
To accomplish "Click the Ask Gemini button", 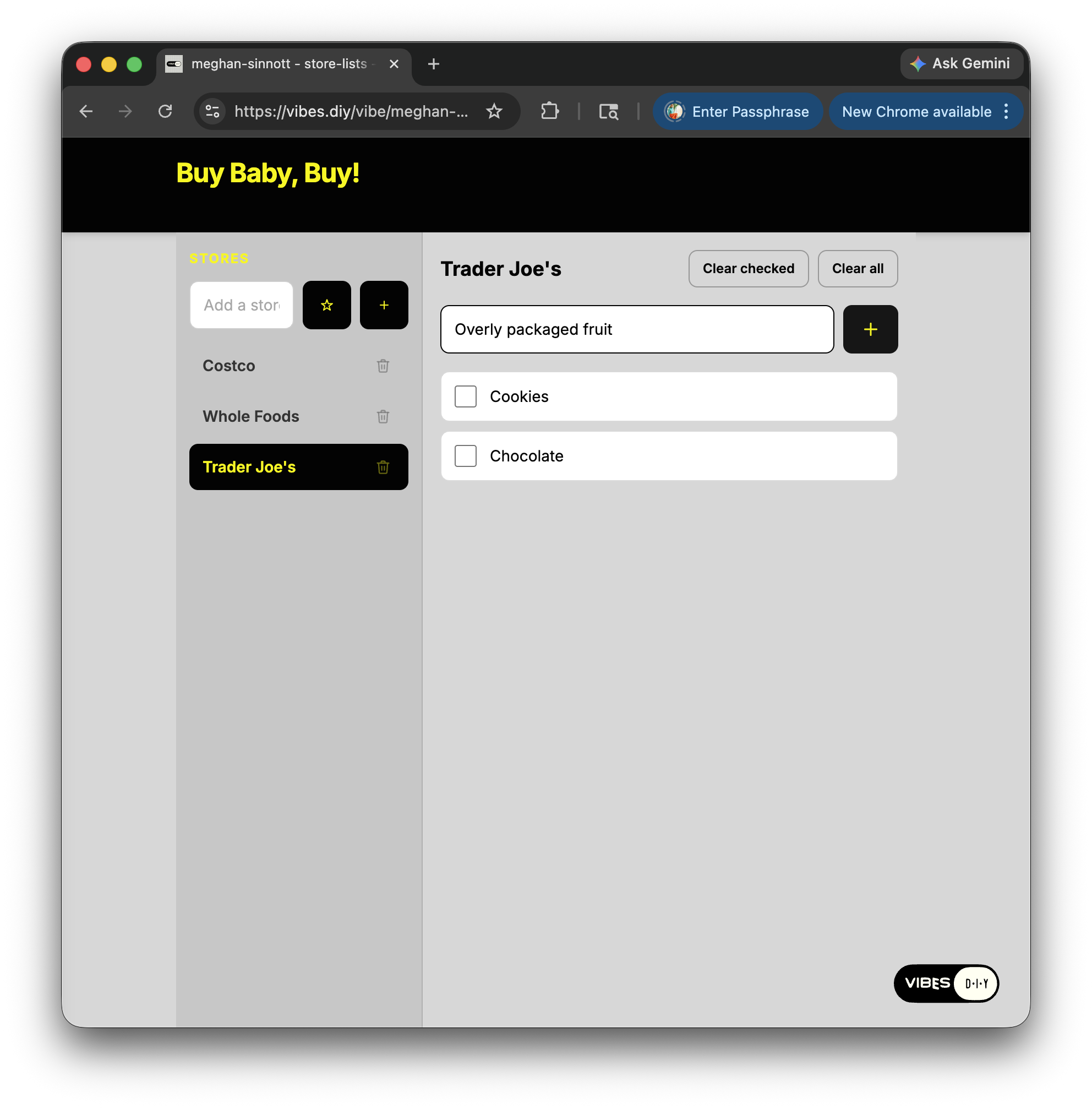I will pos(960,63).
